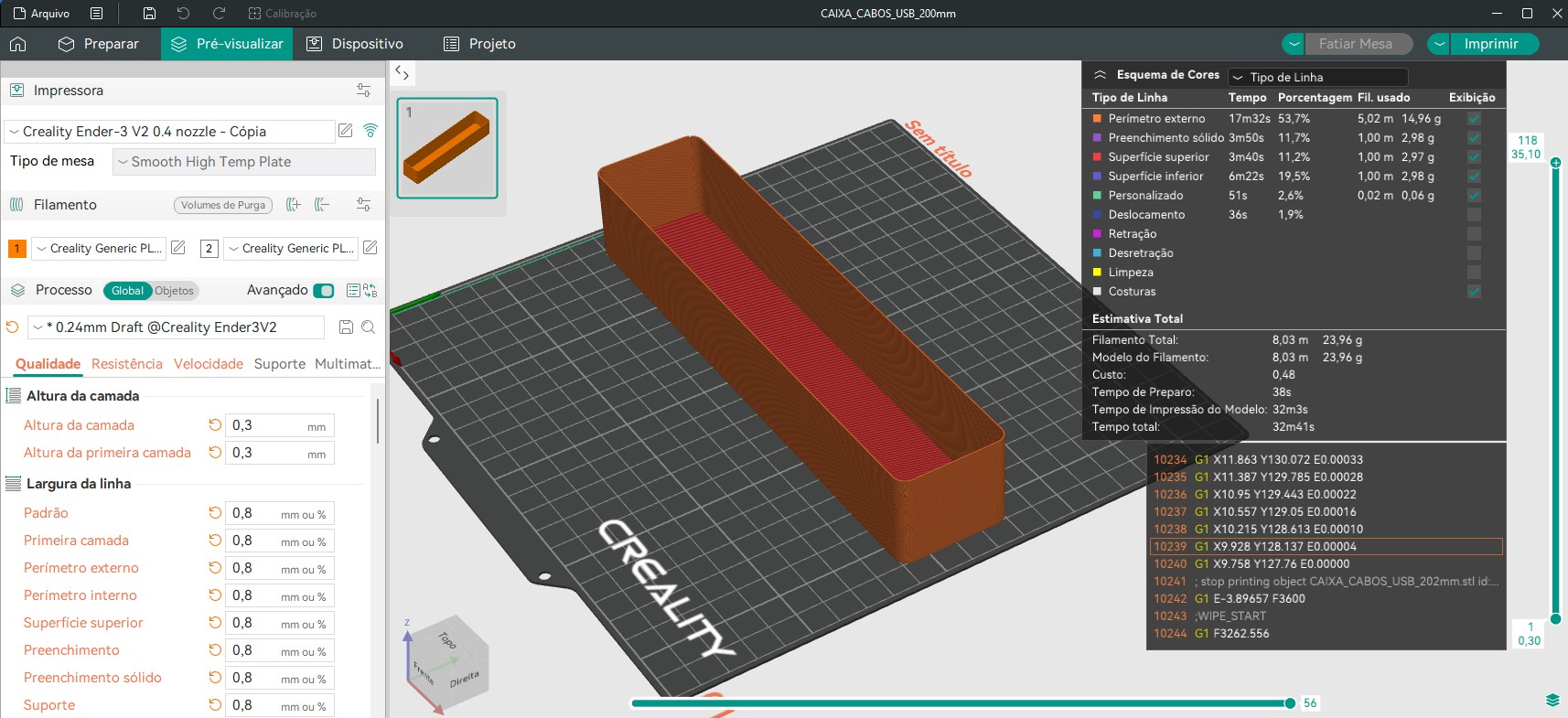Reset the Altura da camada value

215,425
